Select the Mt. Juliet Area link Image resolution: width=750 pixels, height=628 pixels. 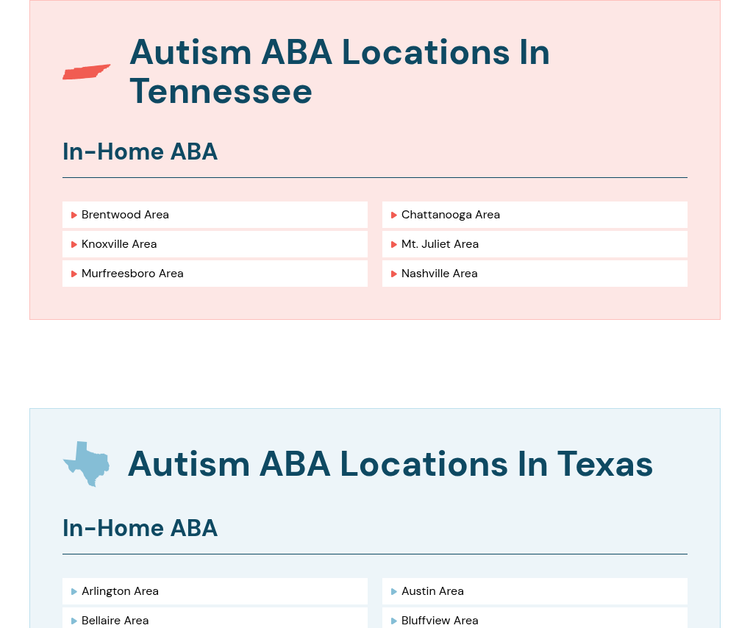(440, 244)
